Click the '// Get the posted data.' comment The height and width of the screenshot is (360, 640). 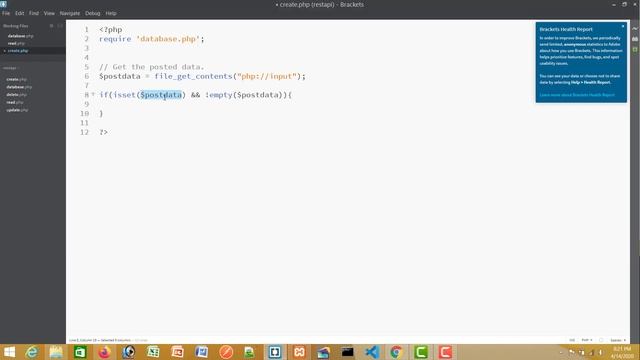[x=151, y=67]
